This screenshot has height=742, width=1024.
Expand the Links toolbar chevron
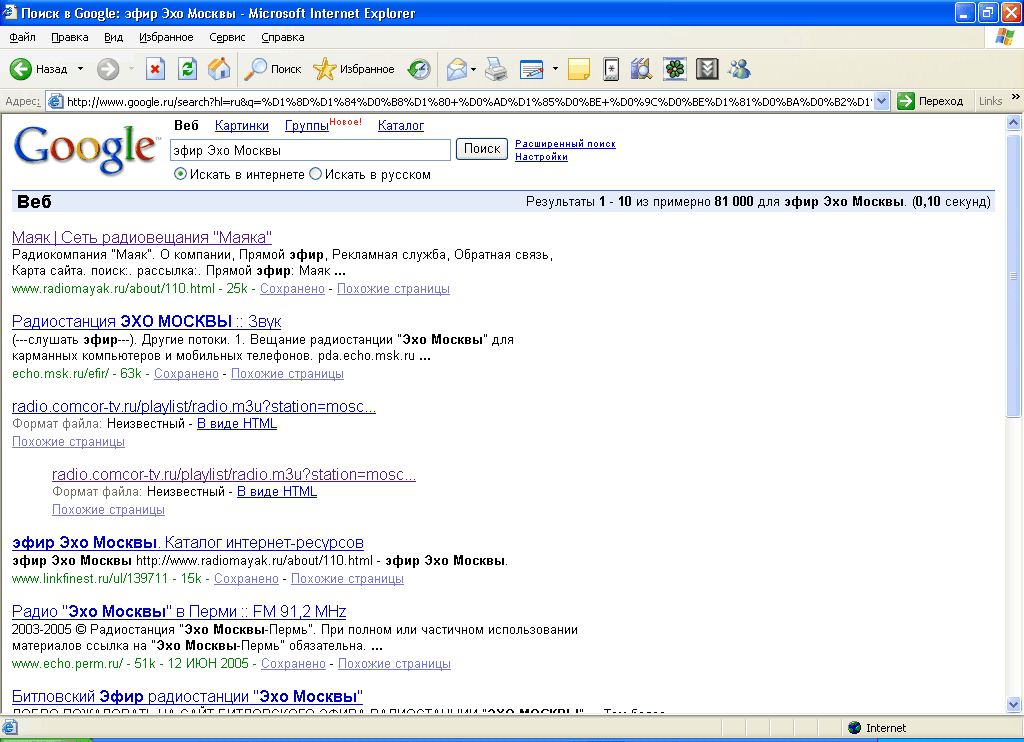click(1016, 97)
